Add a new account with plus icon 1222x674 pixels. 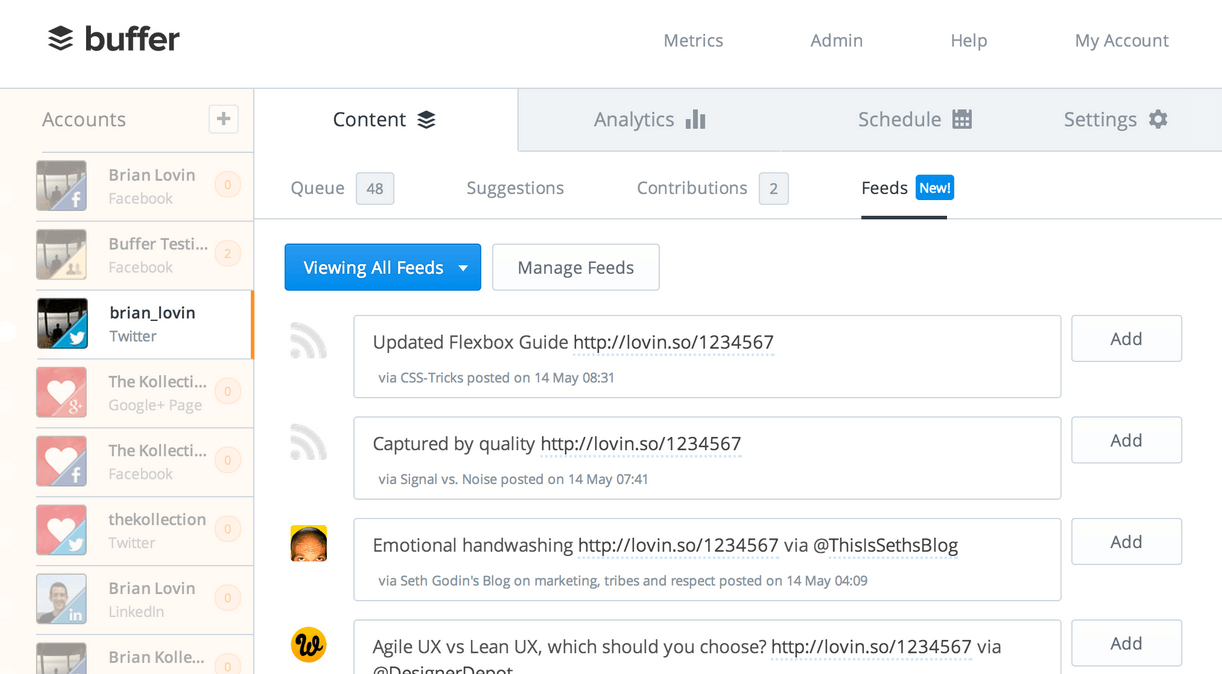(x=223, y=119)
